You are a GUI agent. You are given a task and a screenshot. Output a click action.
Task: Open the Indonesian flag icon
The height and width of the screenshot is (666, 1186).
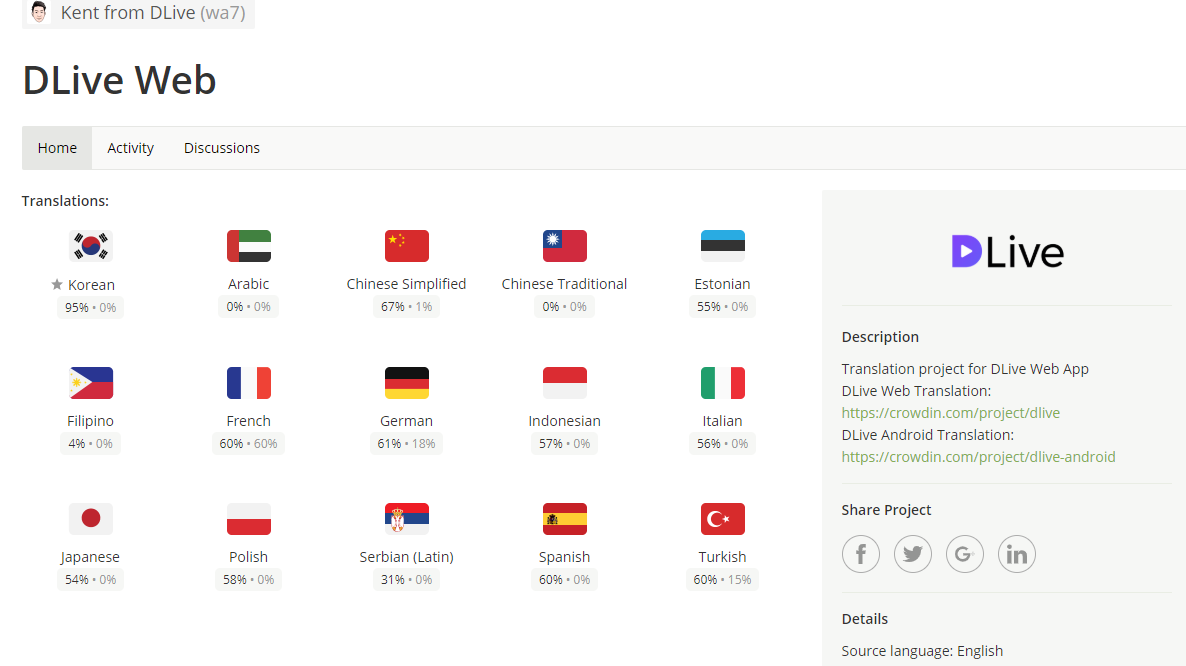coord(565,383)
